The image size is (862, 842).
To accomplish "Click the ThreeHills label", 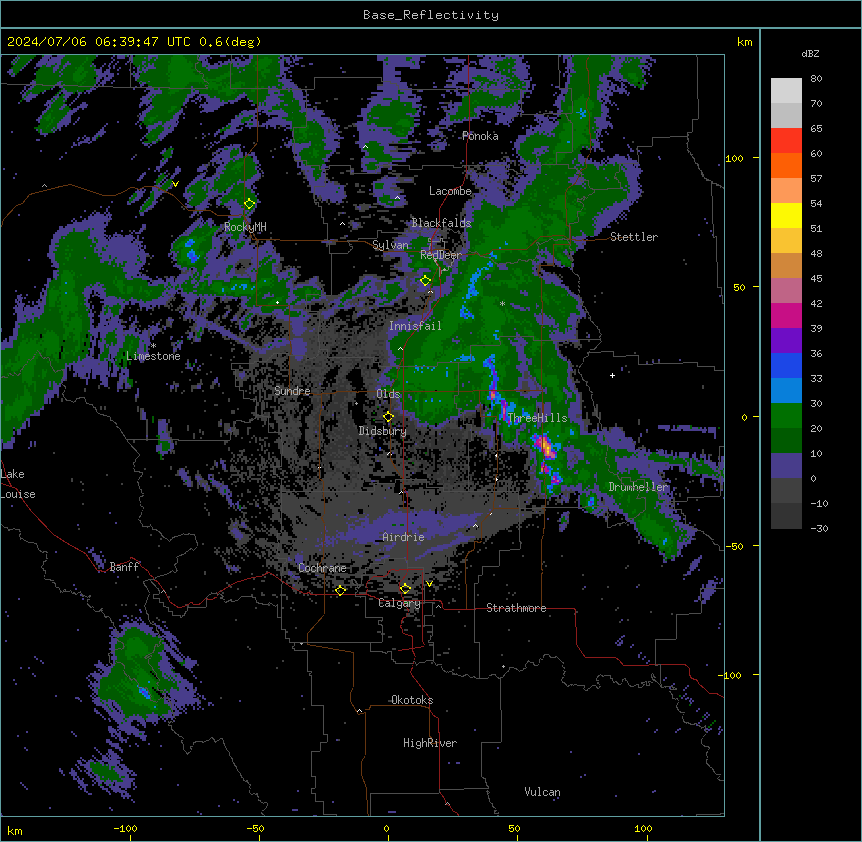I will tap(537, 418).
